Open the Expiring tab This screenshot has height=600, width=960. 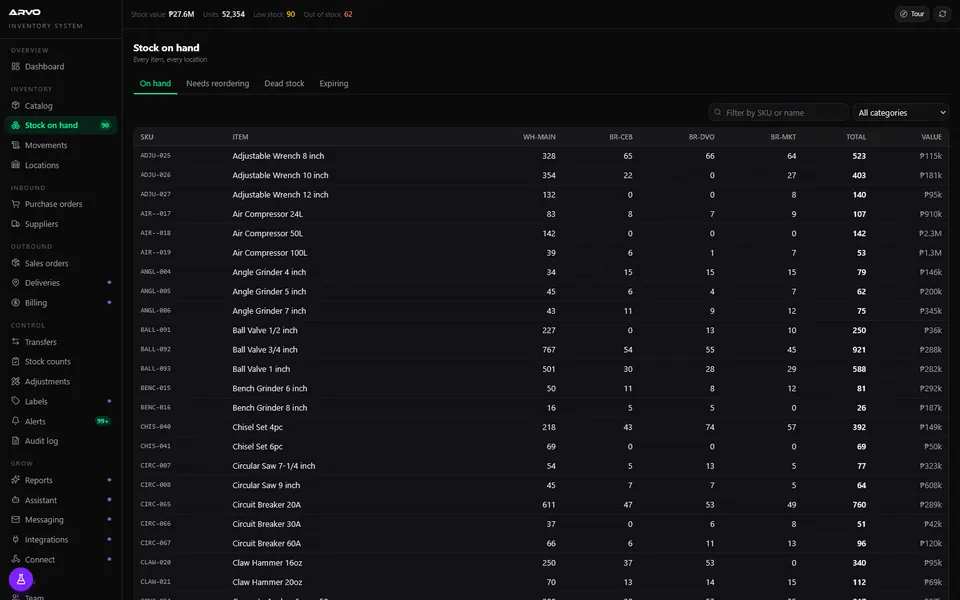click(334, 83)
